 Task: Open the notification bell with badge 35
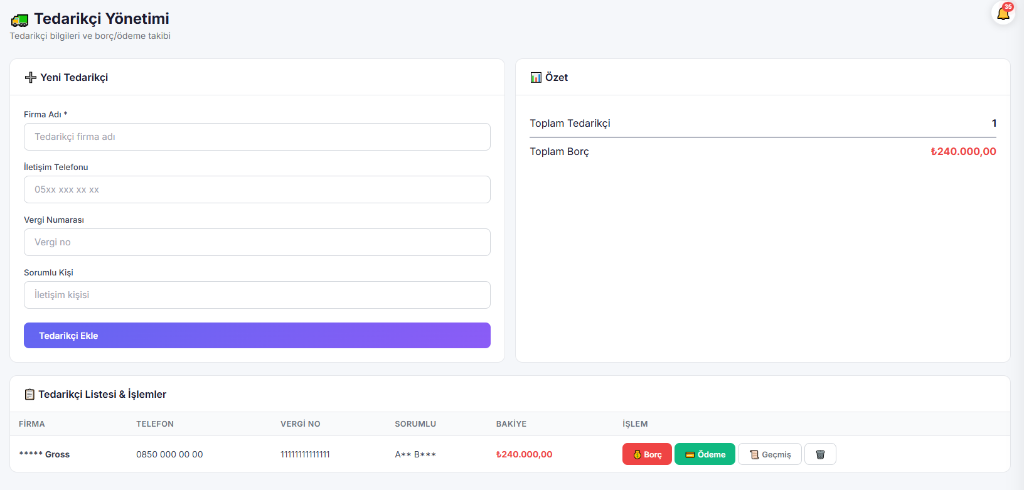point(1002,13)
